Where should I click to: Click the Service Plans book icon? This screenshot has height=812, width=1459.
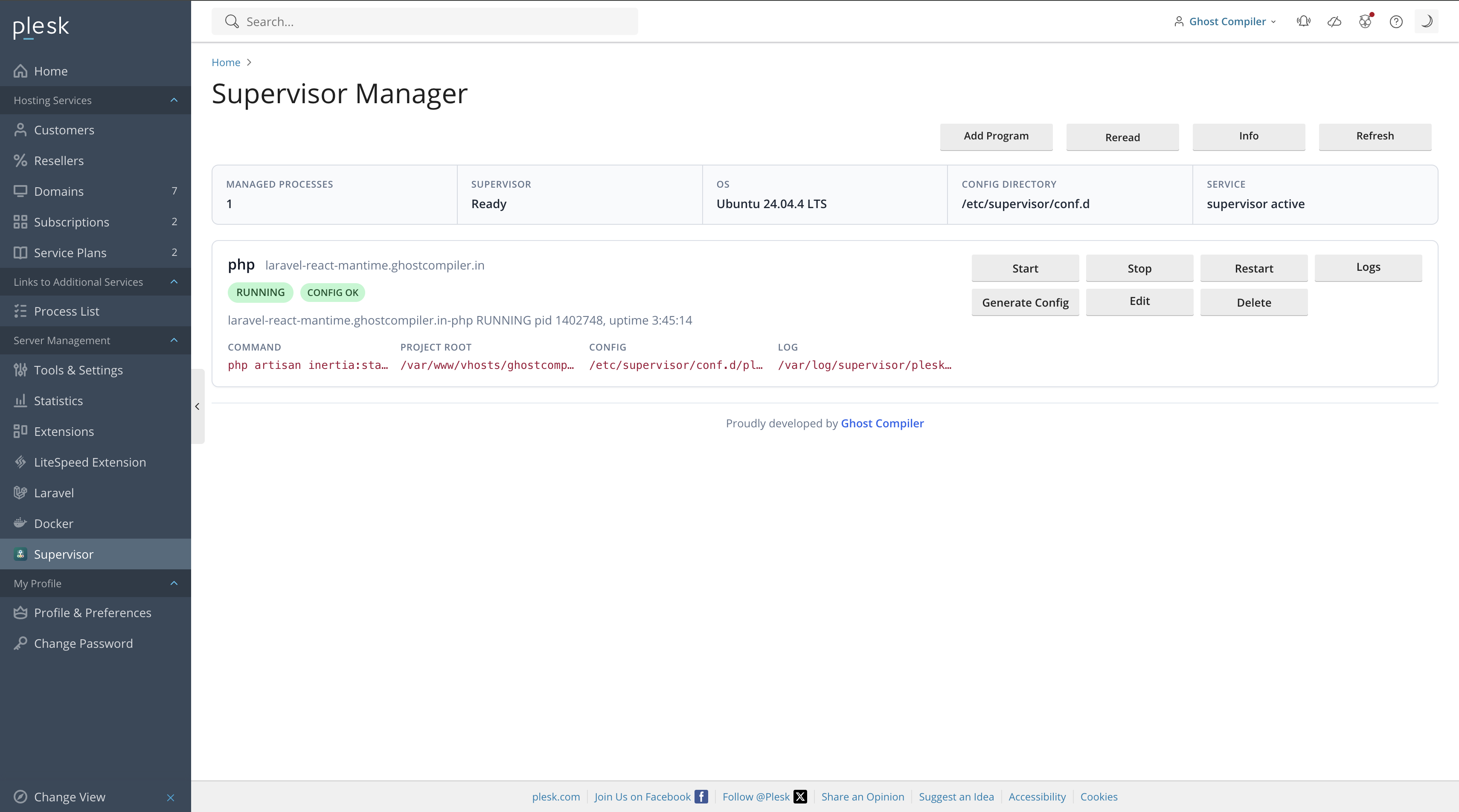(20, 252)
